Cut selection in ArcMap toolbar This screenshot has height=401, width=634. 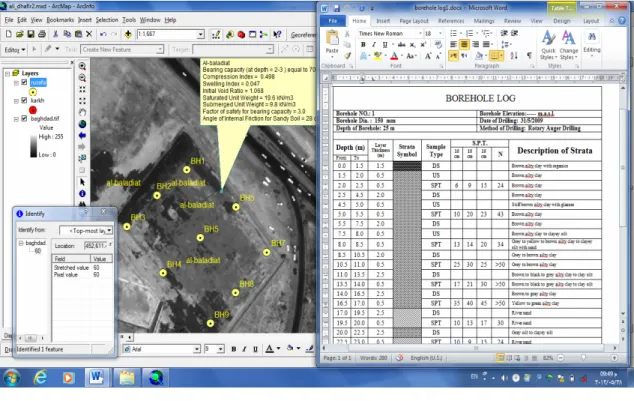click(x=56, y=34)
